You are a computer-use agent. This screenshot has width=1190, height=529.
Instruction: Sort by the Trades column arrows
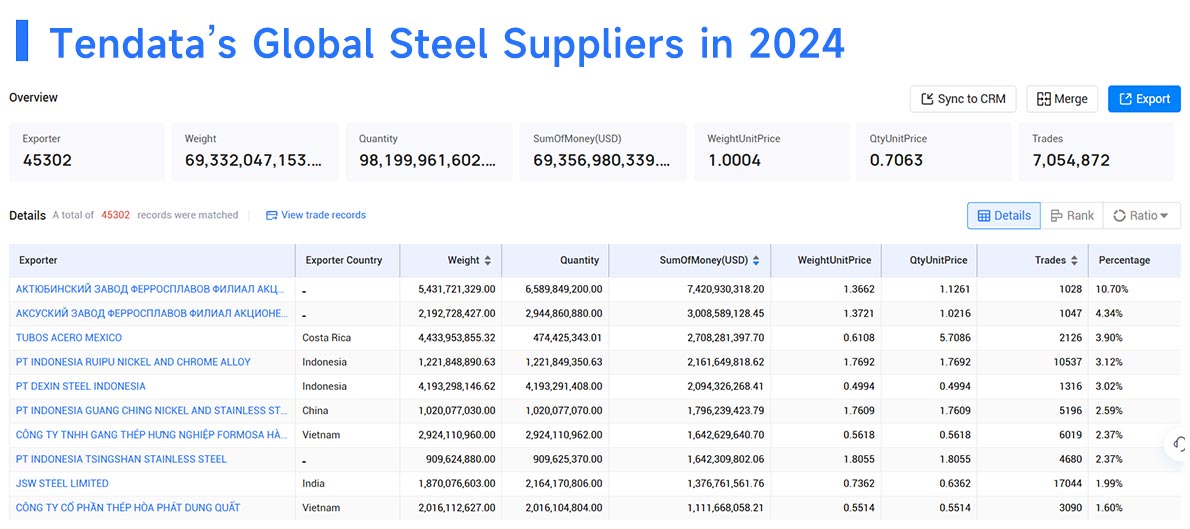1075,260
